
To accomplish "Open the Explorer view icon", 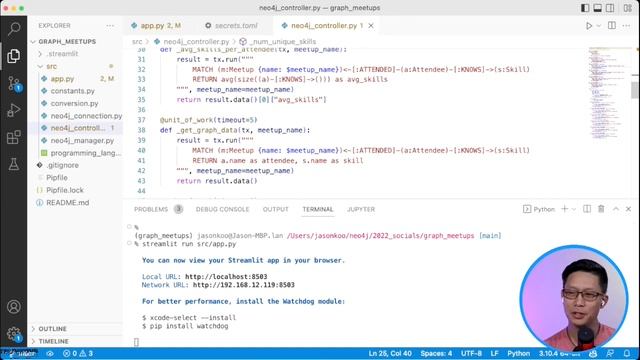I will 14,56.
